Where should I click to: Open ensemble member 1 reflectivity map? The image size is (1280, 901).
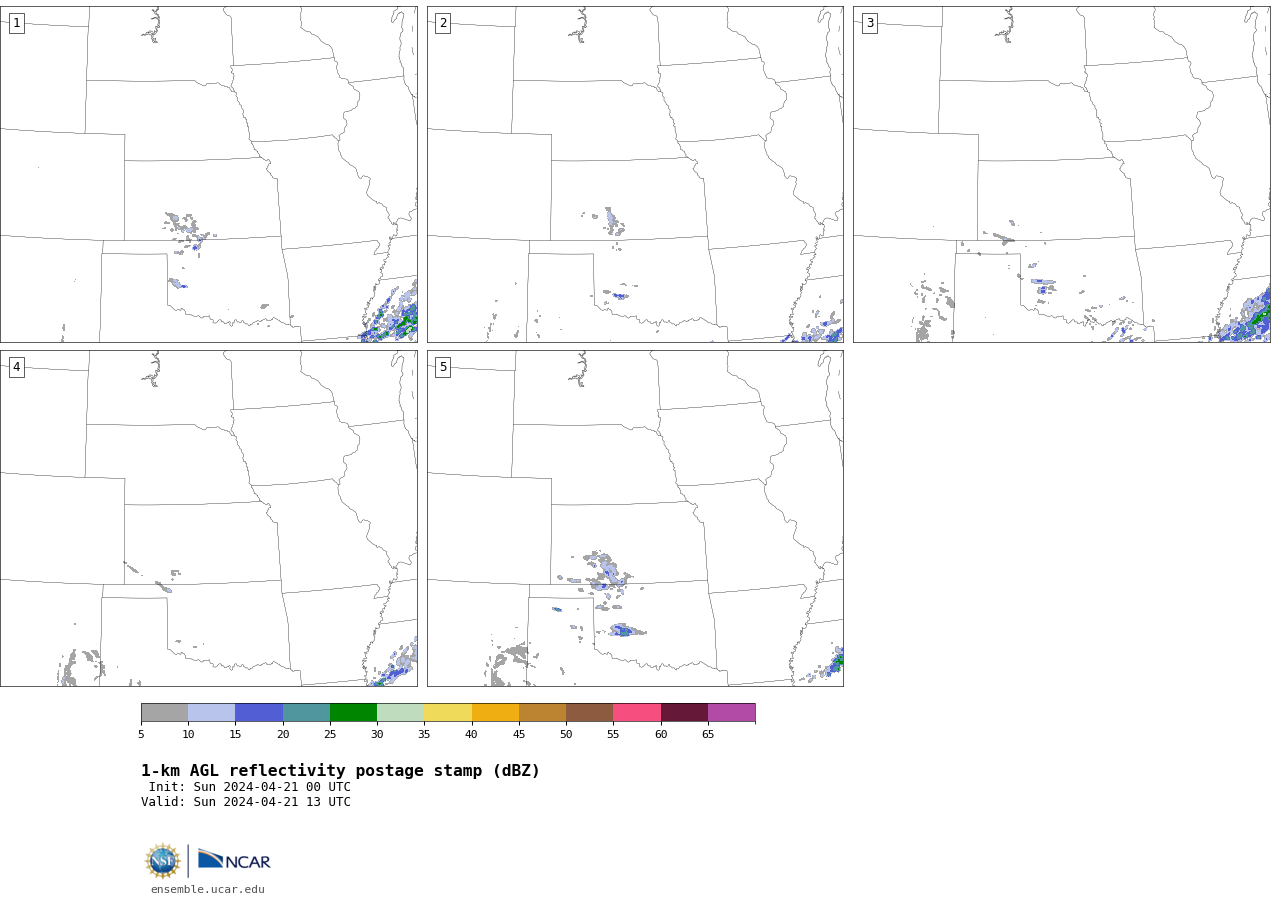coord(208,174)
